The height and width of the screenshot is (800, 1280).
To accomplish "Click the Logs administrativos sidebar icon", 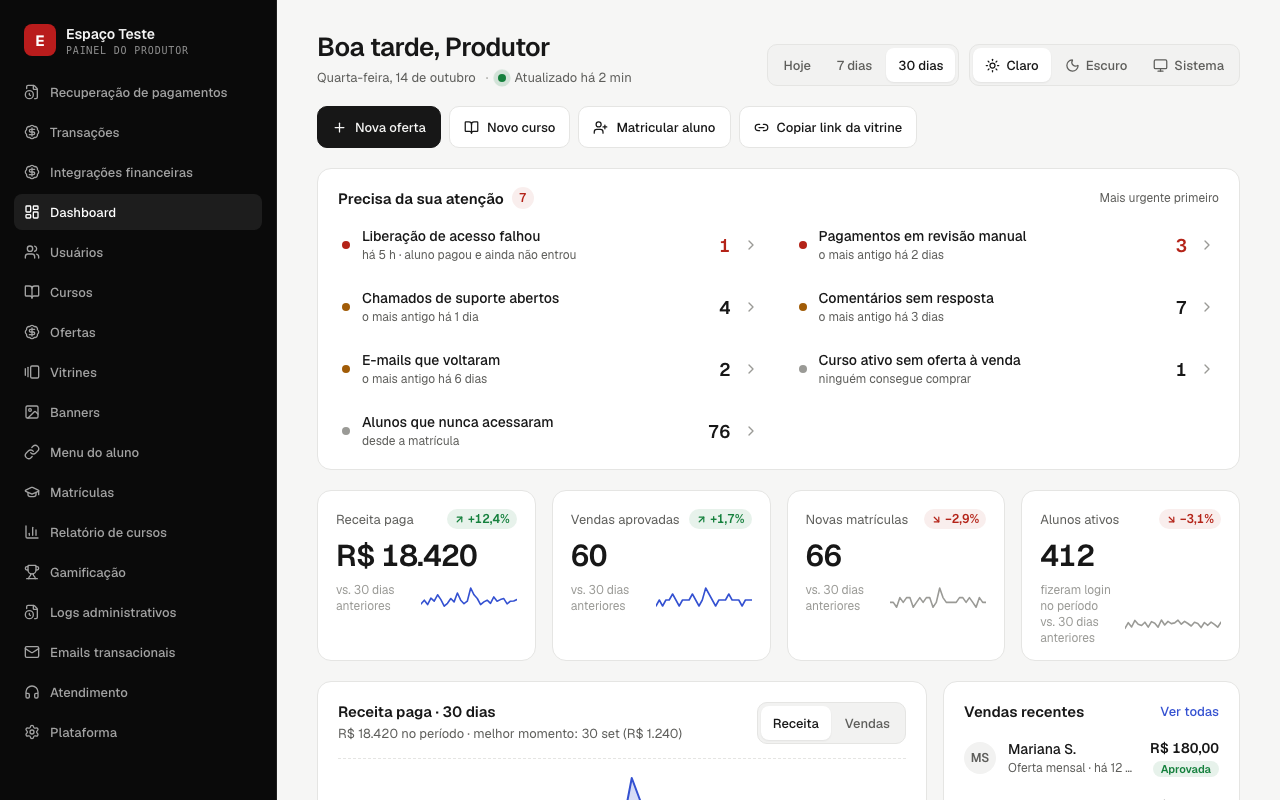I will [32, 612].
